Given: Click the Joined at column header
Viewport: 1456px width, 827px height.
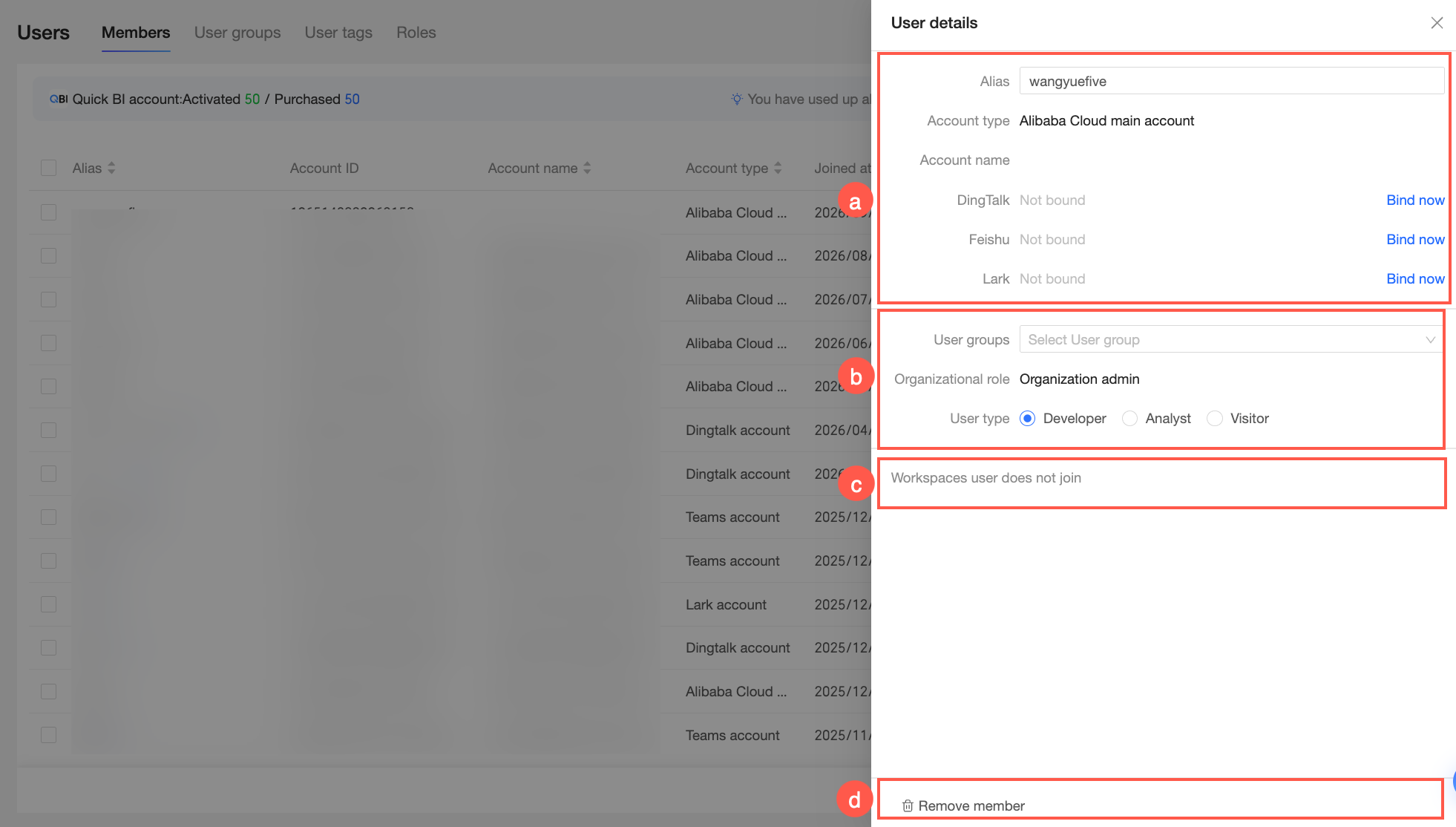Looking at the screenshot, I should (x=842, y=168).
